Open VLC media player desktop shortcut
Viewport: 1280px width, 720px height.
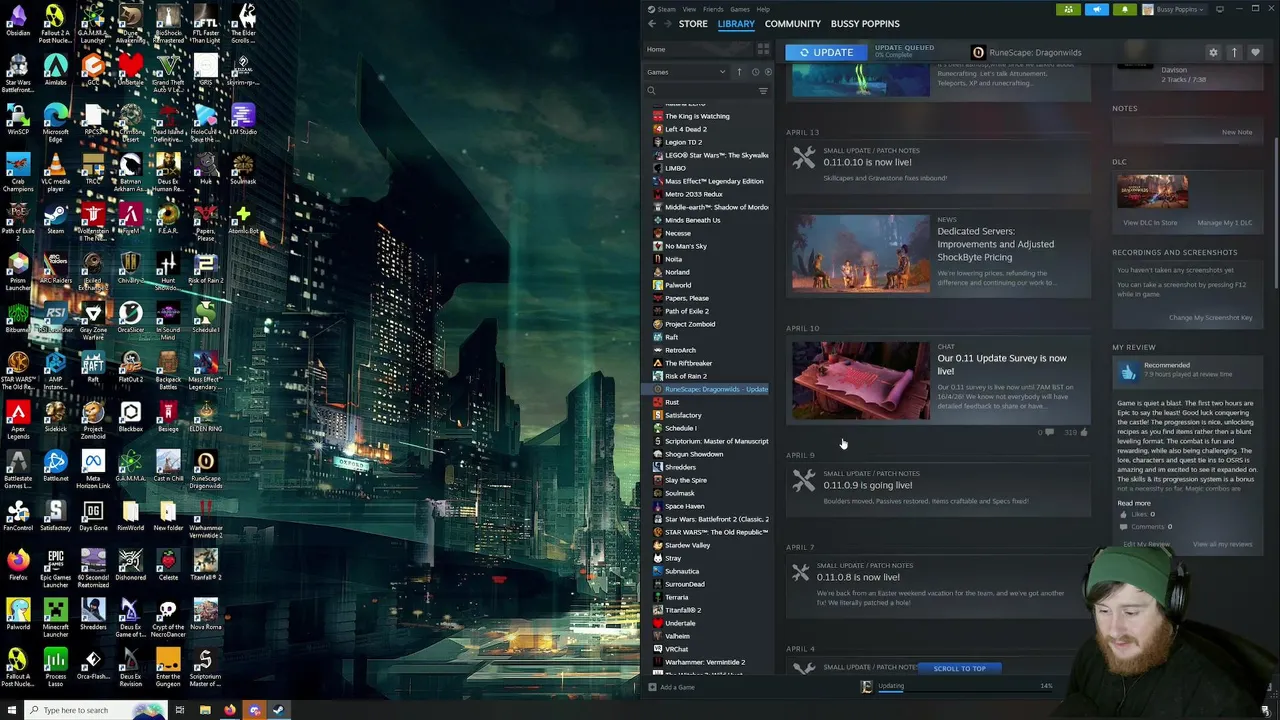55,172
